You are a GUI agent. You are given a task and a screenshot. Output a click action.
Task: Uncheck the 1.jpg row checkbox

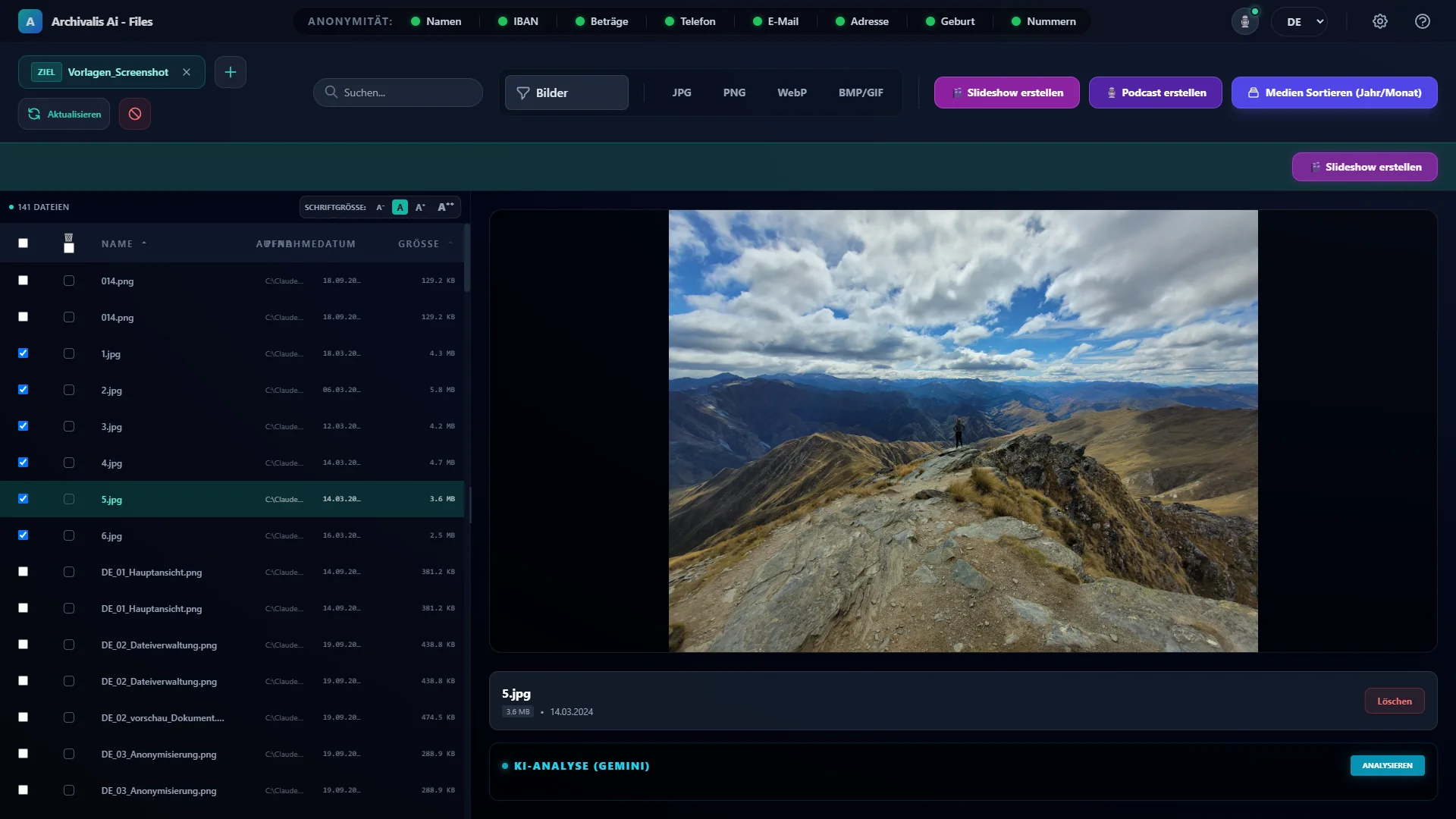(x=23, y=353)
